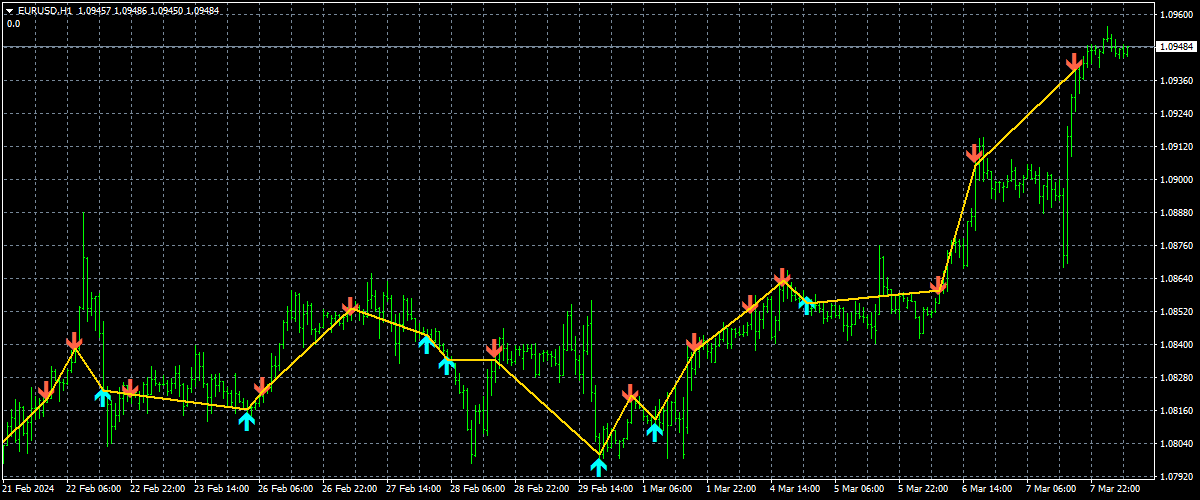Select cyan buy arrow just before 26 Feb 06:00
Screen dimensions: 1200x500
click(246, 420)
